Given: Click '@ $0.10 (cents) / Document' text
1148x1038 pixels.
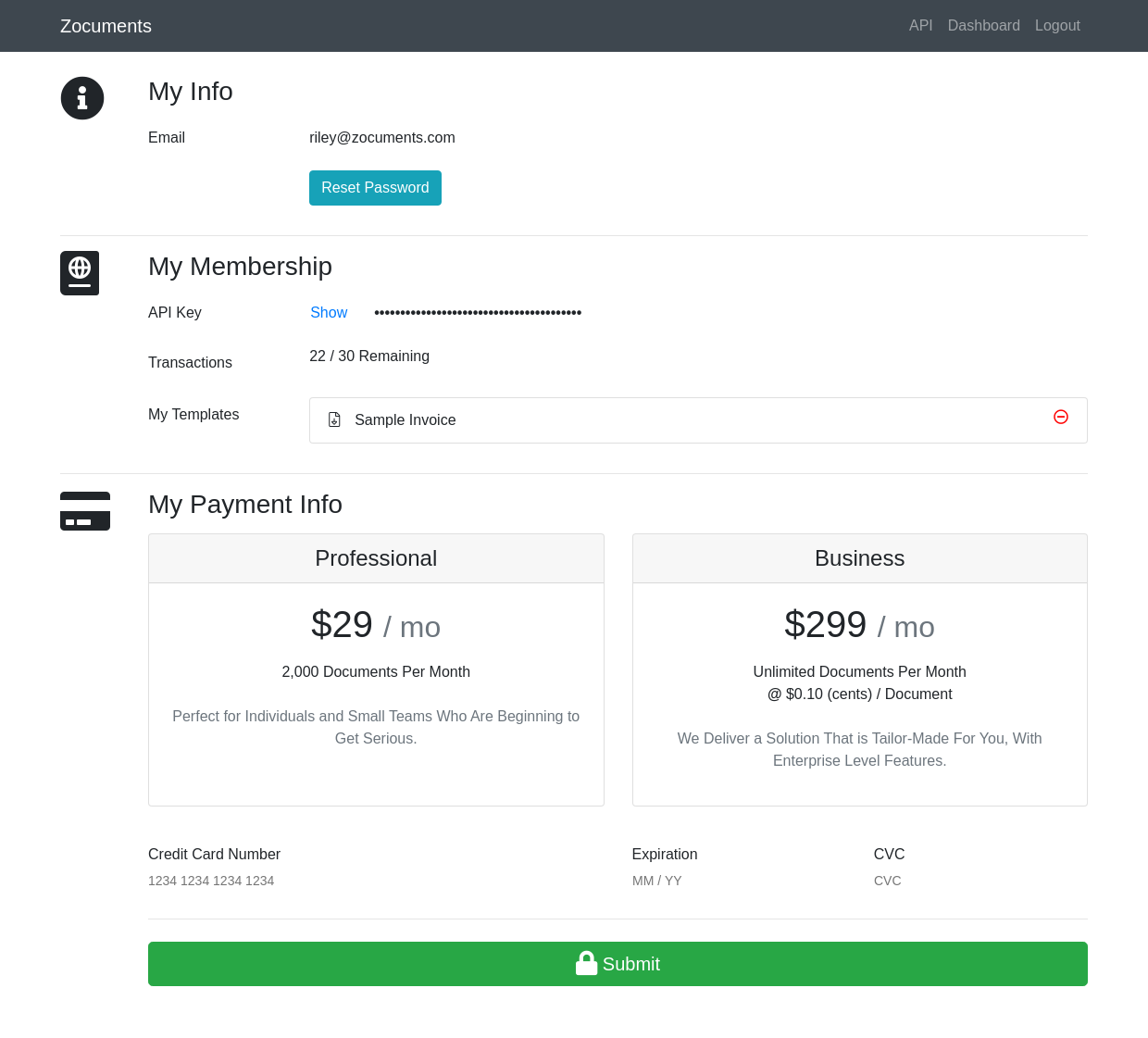Looking at the screenshot, I should (x=859, y=694).
